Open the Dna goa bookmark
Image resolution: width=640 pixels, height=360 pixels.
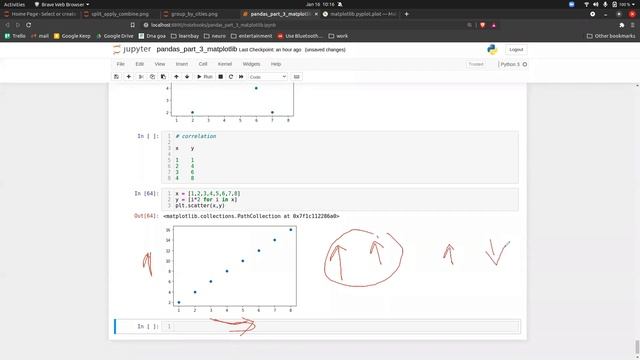(152, 36)
